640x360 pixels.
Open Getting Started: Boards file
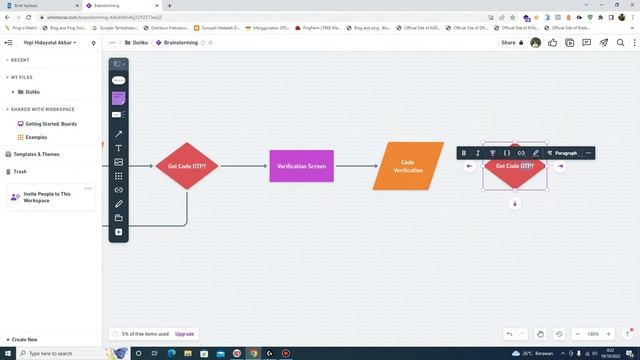point(47,124)
